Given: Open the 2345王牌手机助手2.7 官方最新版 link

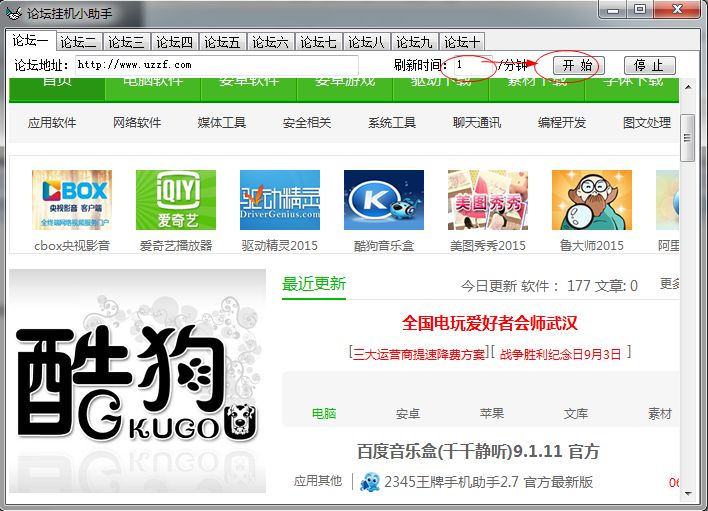Looking at the screenshot, I should (x=488, y=482).
